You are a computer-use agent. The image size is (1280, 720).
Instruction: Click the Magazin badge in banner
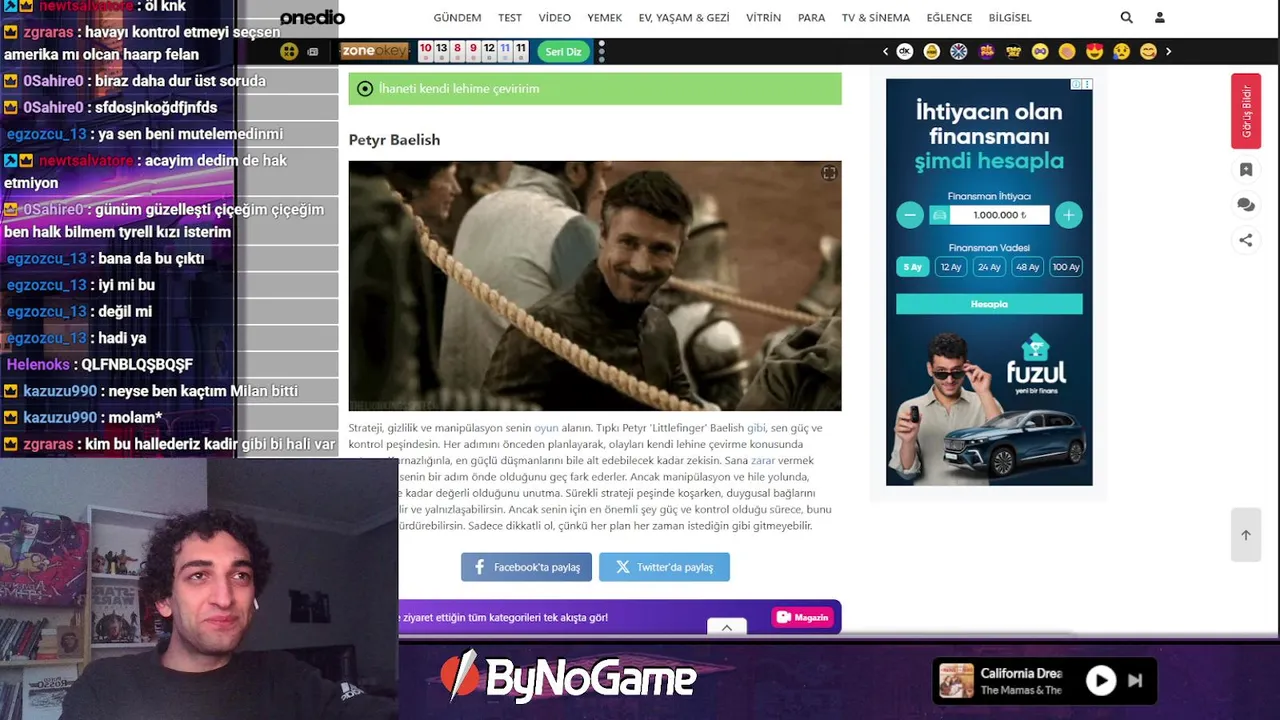point(803,617)
